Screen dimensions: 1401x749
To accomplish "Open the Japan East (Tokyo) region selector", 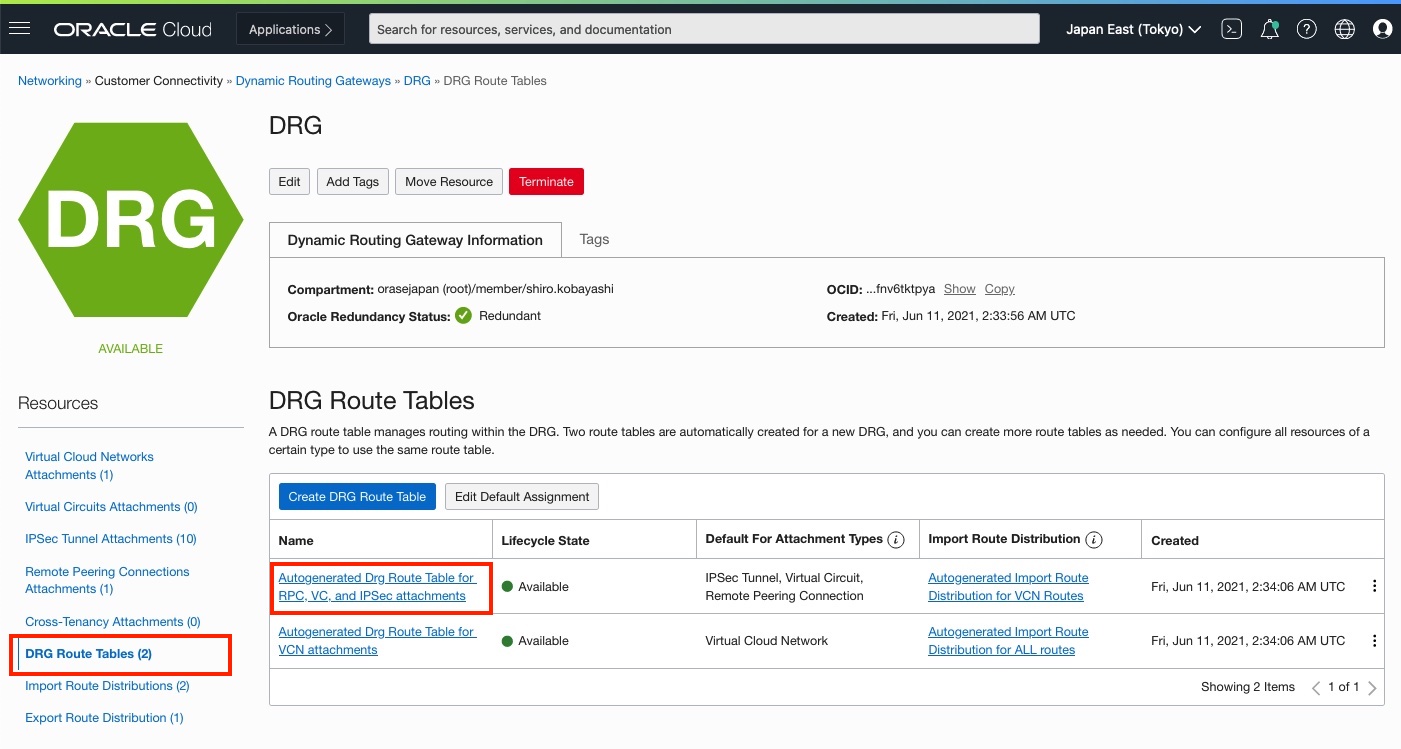I will 1132,28.
